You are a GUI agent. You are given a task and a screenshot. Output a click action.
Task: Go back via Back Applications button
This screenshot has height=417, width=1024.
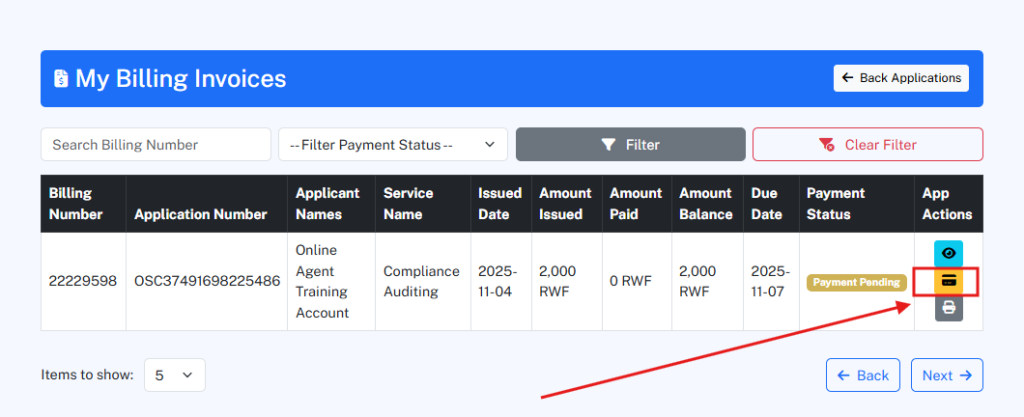tap(900, 78)
